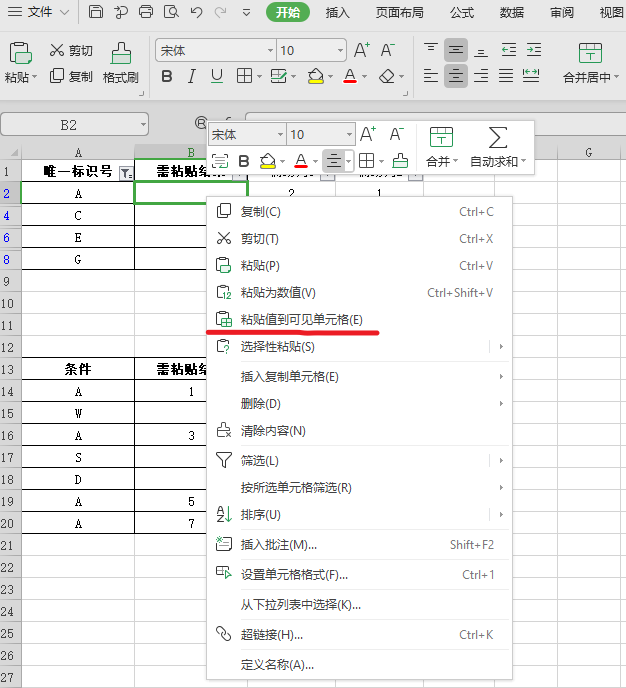The image size is (626, 688).
Task: Switch to the 公式 (Formulas) tab
Action: tap(462, 12)
